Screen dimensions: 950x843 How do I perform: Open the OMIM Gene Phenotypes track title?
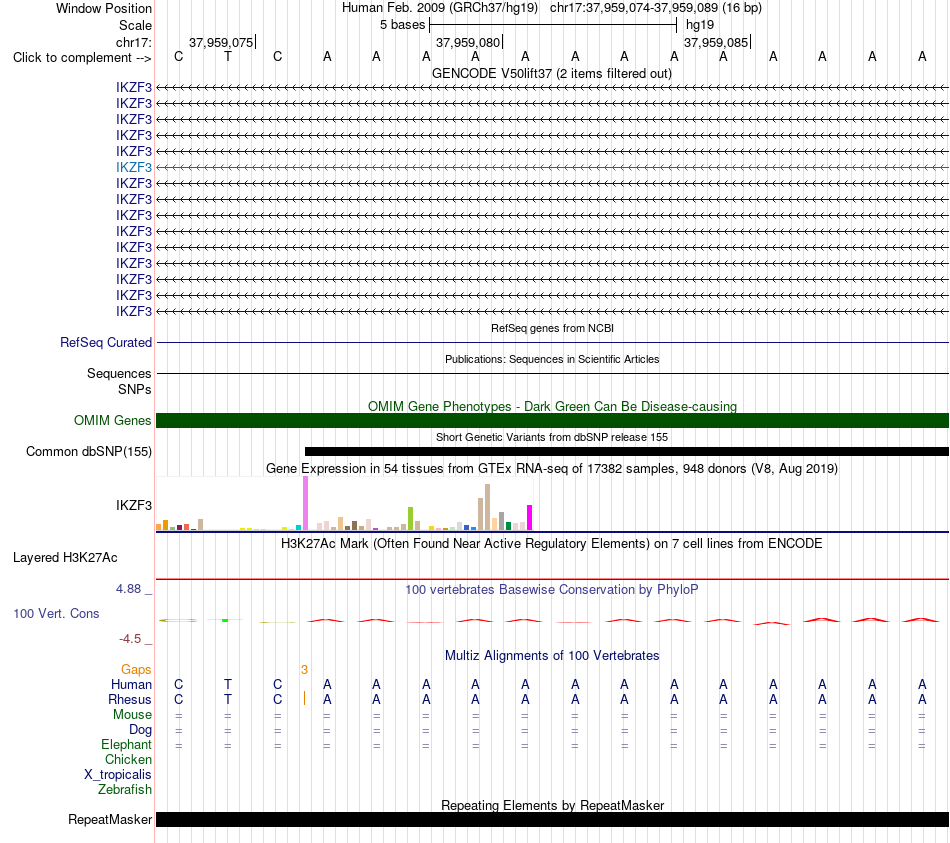552,406
